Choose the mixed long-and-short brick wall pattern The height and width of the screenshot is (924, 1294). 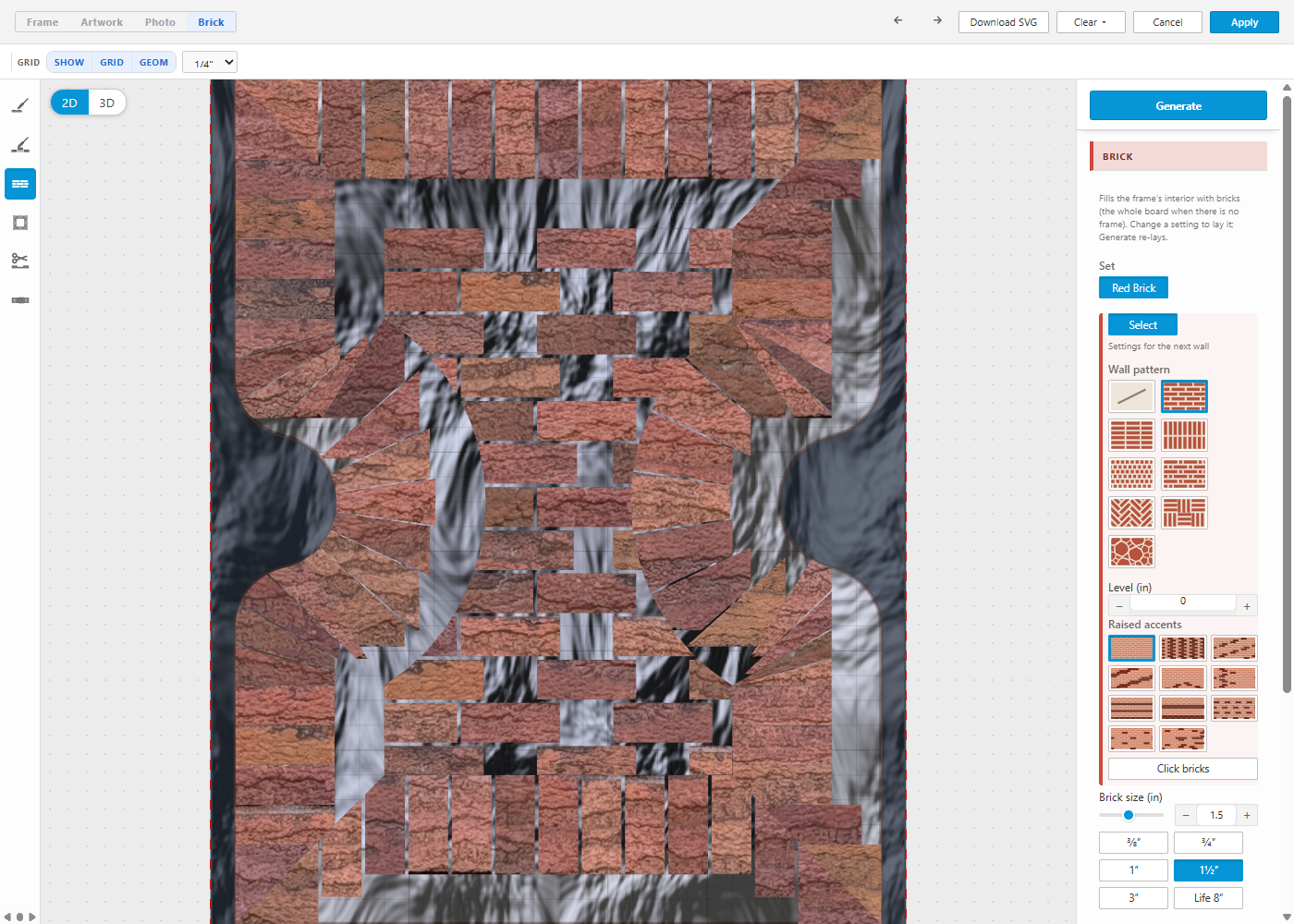point(1184,474)
